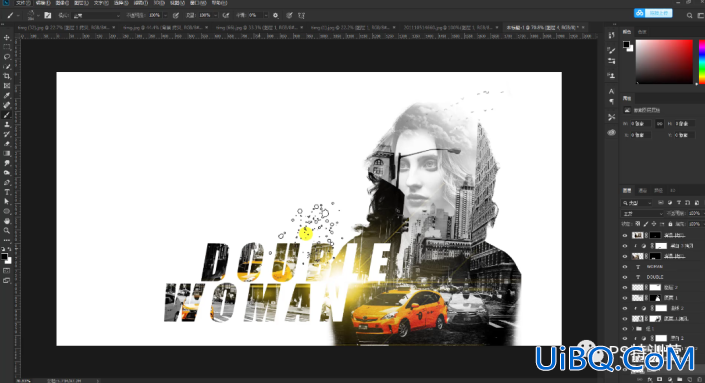This screenshot has height=383, width=705.
Task: Open the layer filter type dropdown
Action: pyautogui.click(x=636, y=203)
